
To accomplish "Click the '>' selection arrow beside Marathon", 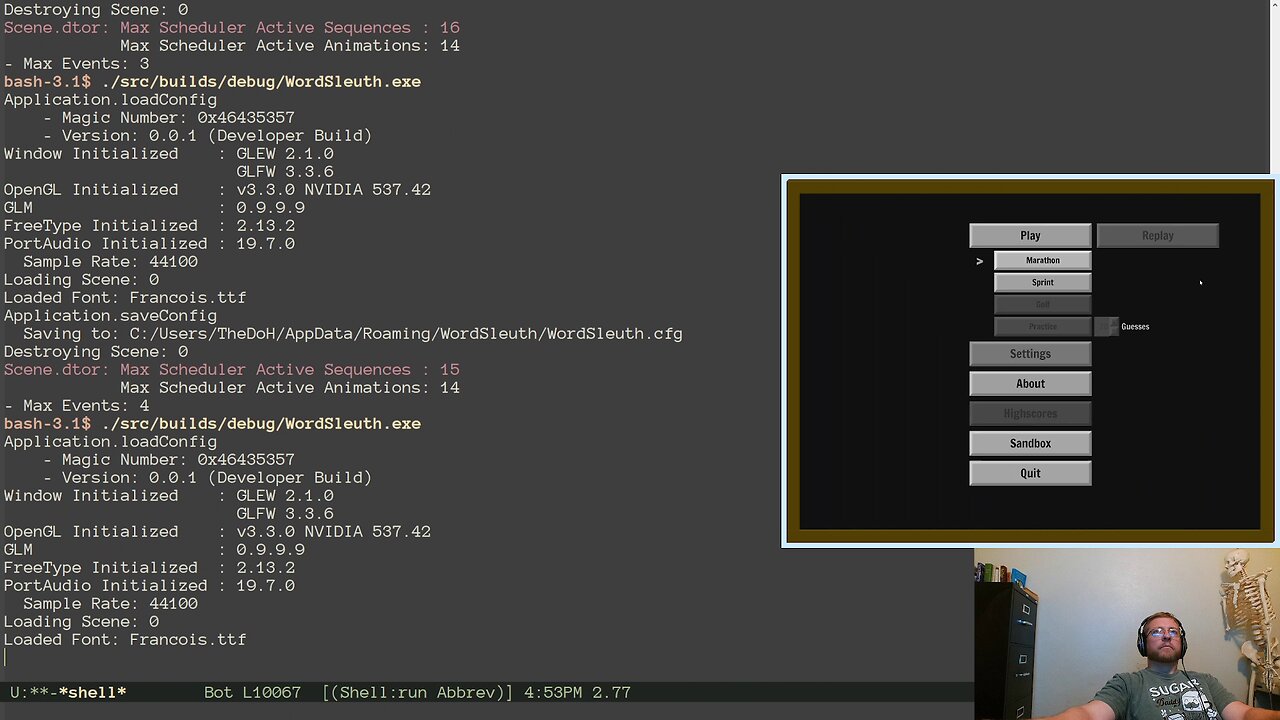I will (980, 261).
